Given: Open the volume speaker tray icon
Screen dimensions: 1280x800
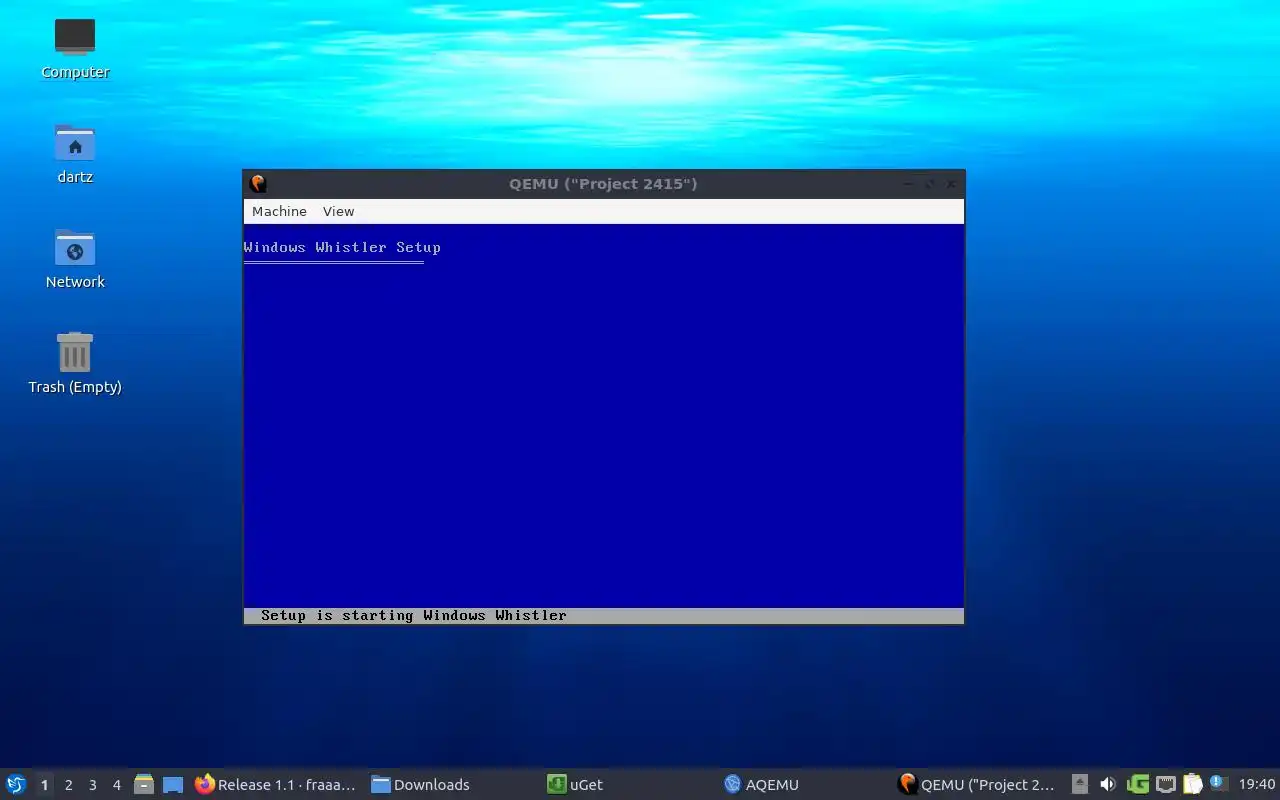Looking at the screenshot, I should (x=1107, y=785).
